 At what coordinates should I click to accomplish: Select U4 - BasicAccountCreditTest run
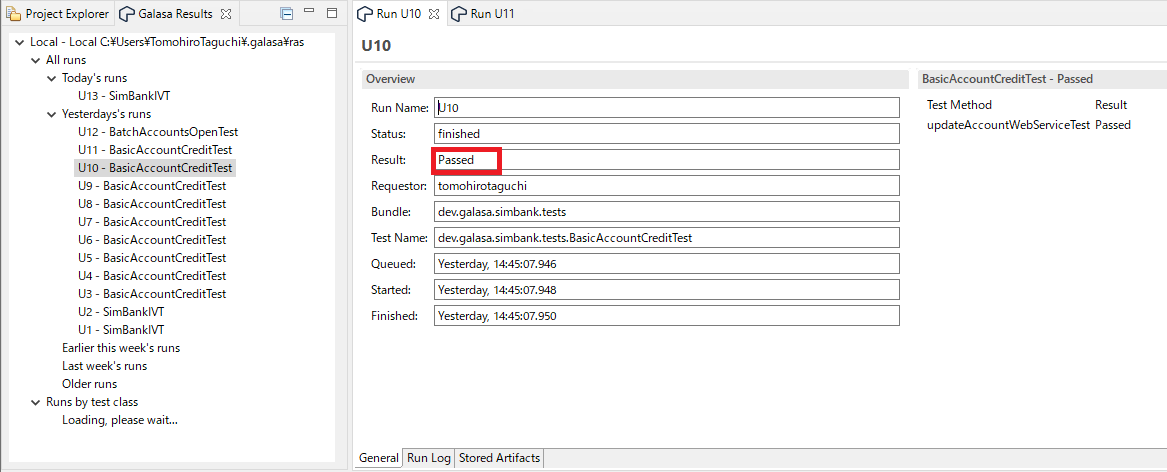click(x=152, y=275)
